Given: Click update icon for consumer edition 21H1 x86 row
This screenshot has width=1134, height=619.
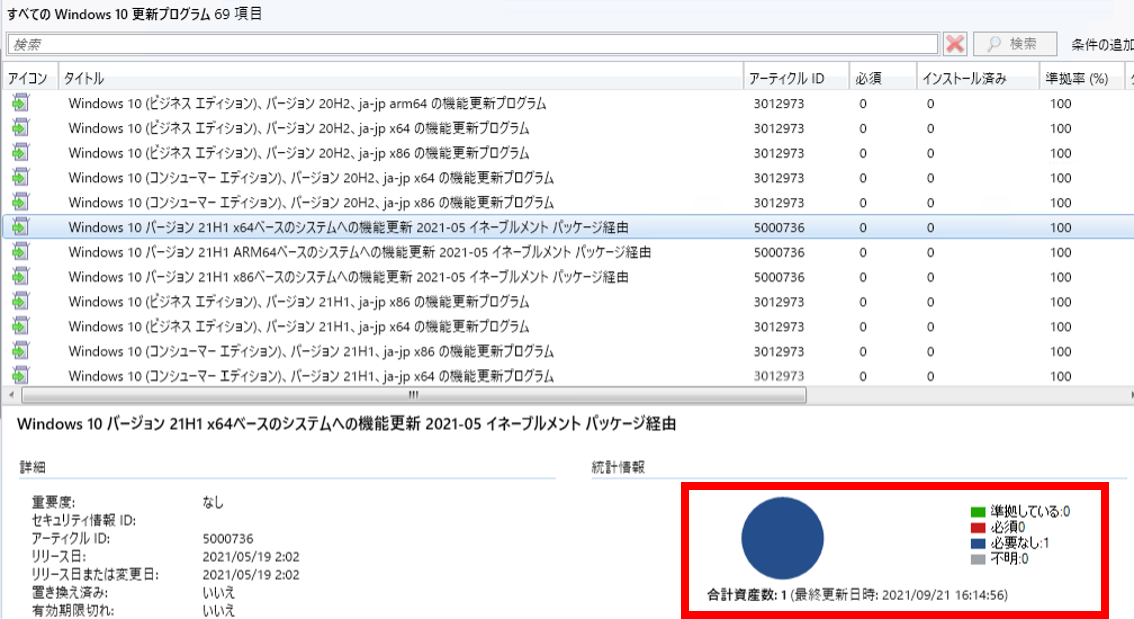Looking at the screenshot, I should click(x=20, y=351).
